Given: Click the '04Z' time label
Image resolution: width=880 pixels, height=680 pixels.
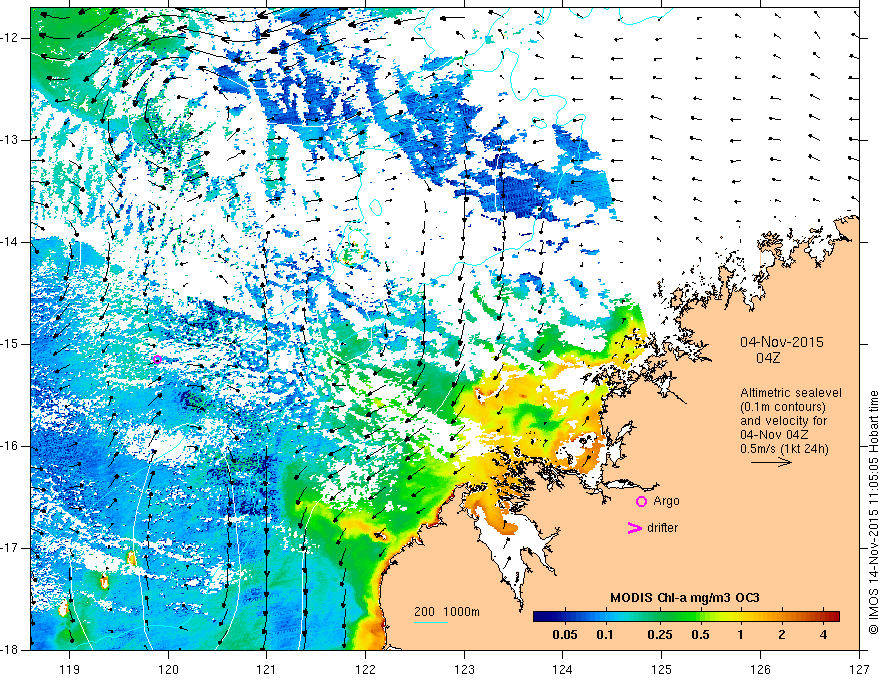Looking at the screenshot, I should 768,358.
